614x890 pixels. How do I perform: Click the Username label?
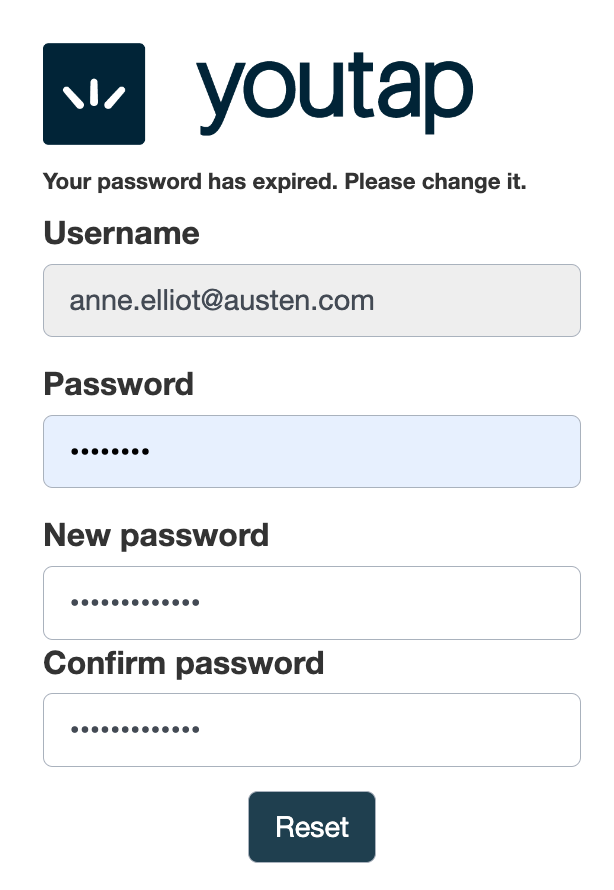pos(121,234)
